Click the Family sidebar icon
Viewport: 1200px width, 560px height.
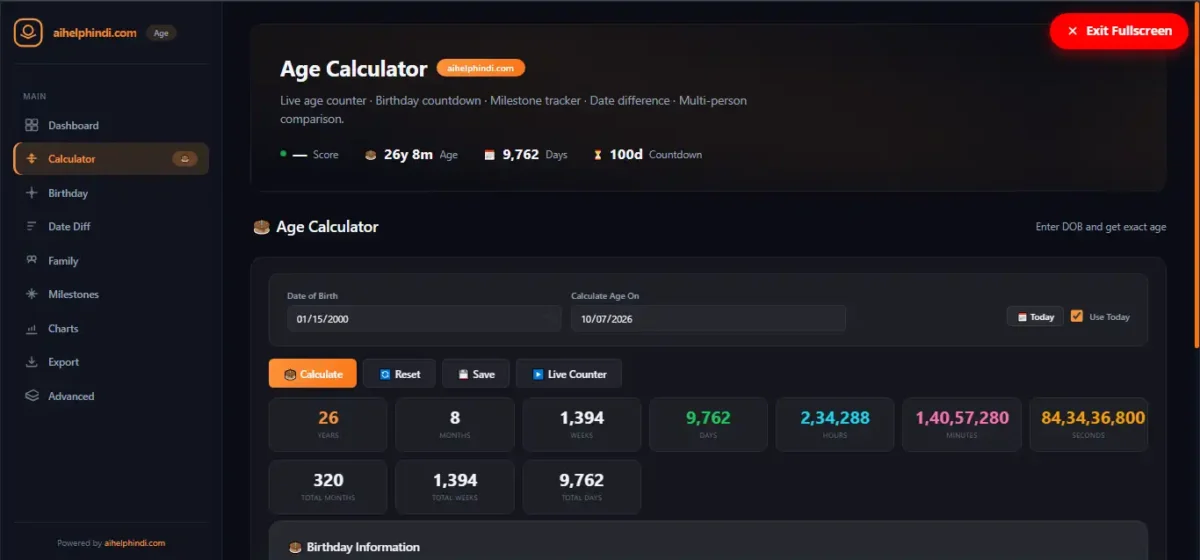coord(31,261)
